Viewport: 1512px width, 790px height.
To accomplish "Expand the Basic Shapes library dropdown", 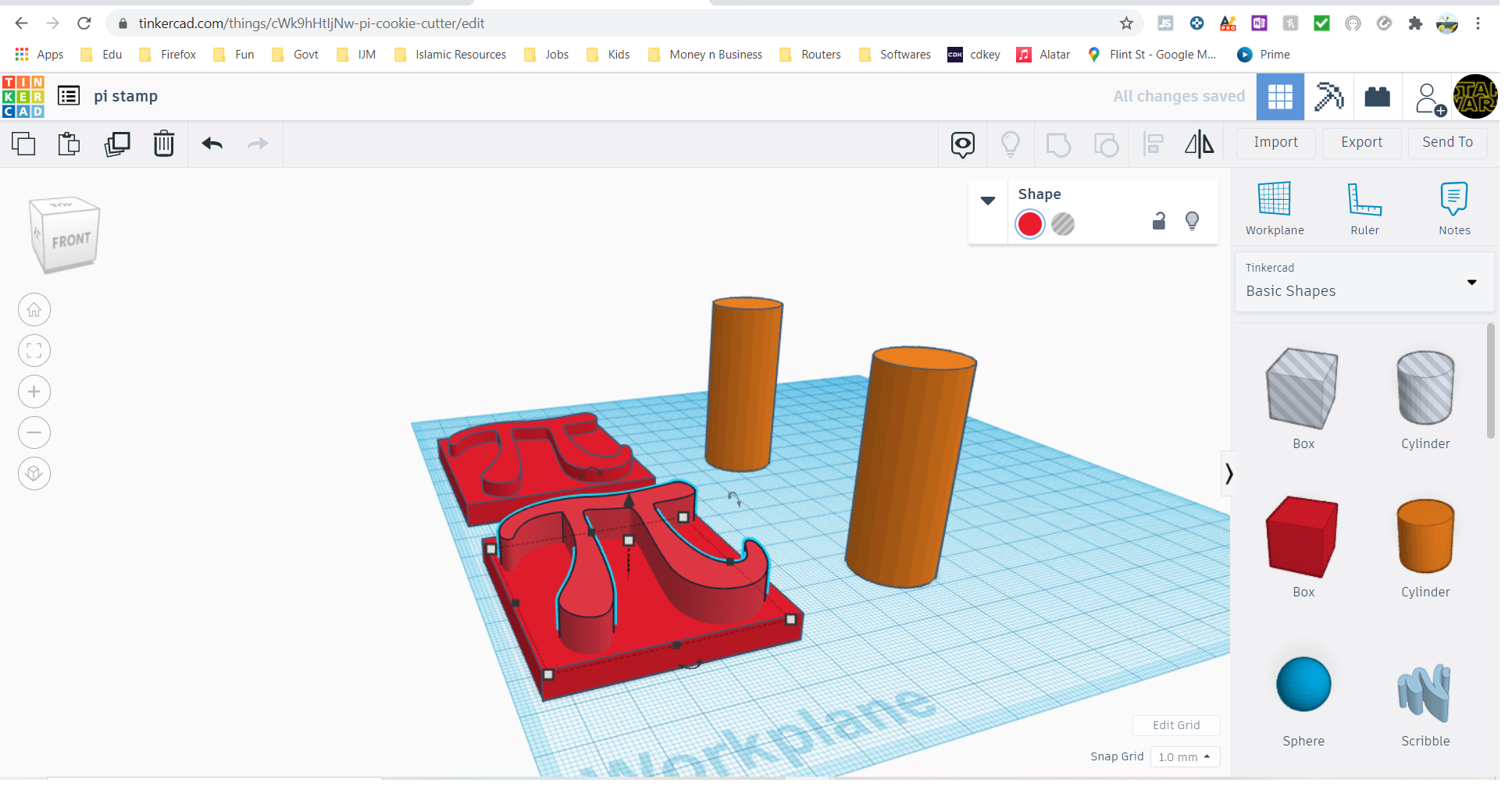I will click(1471, 283).
